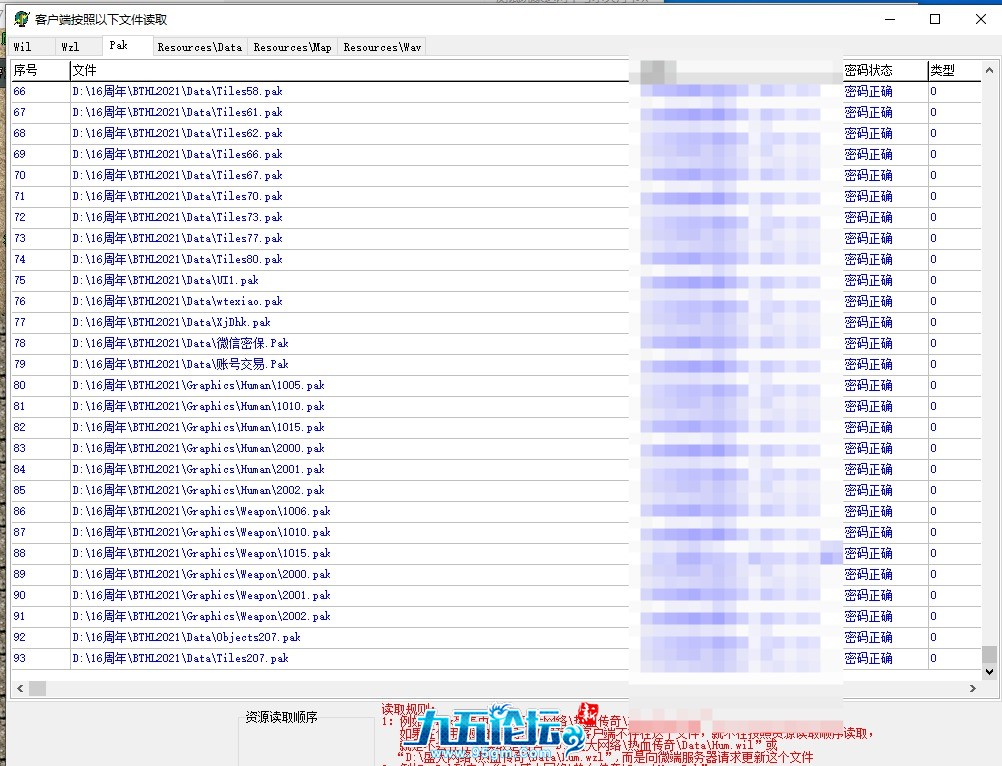1002x766 pixels.
Task: Click the 序号 column header
Action: point(40,70)
